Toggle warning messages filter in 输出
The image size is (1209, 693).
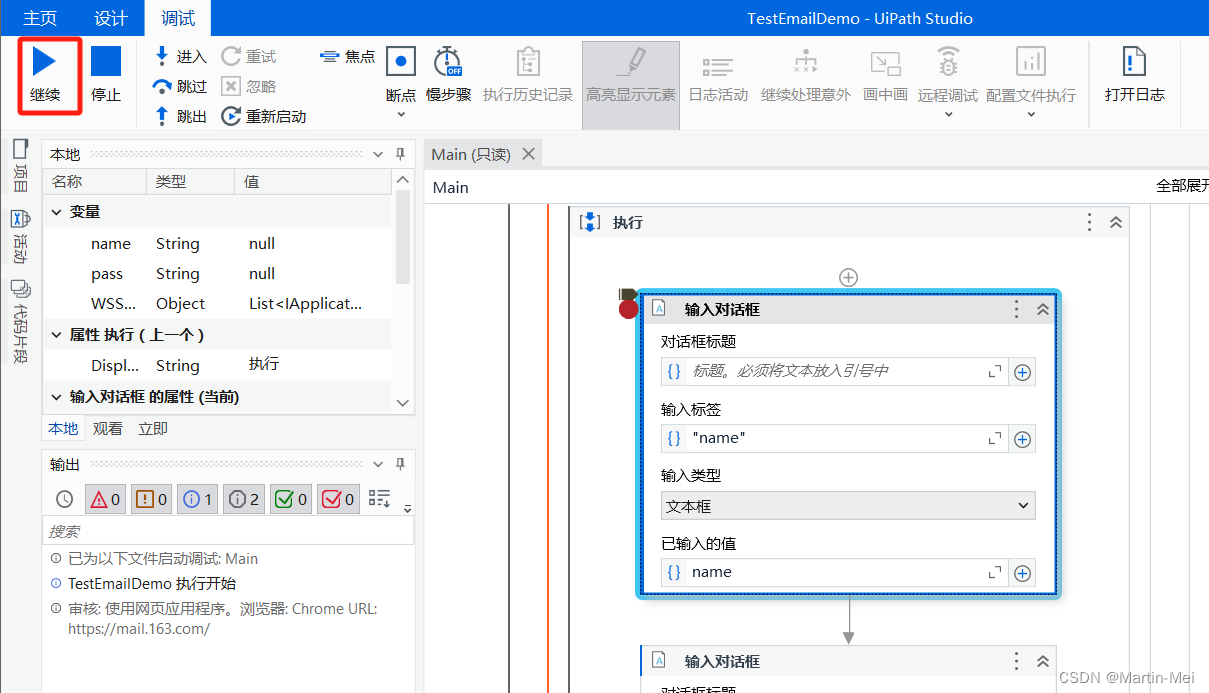[x=152, y=498]
